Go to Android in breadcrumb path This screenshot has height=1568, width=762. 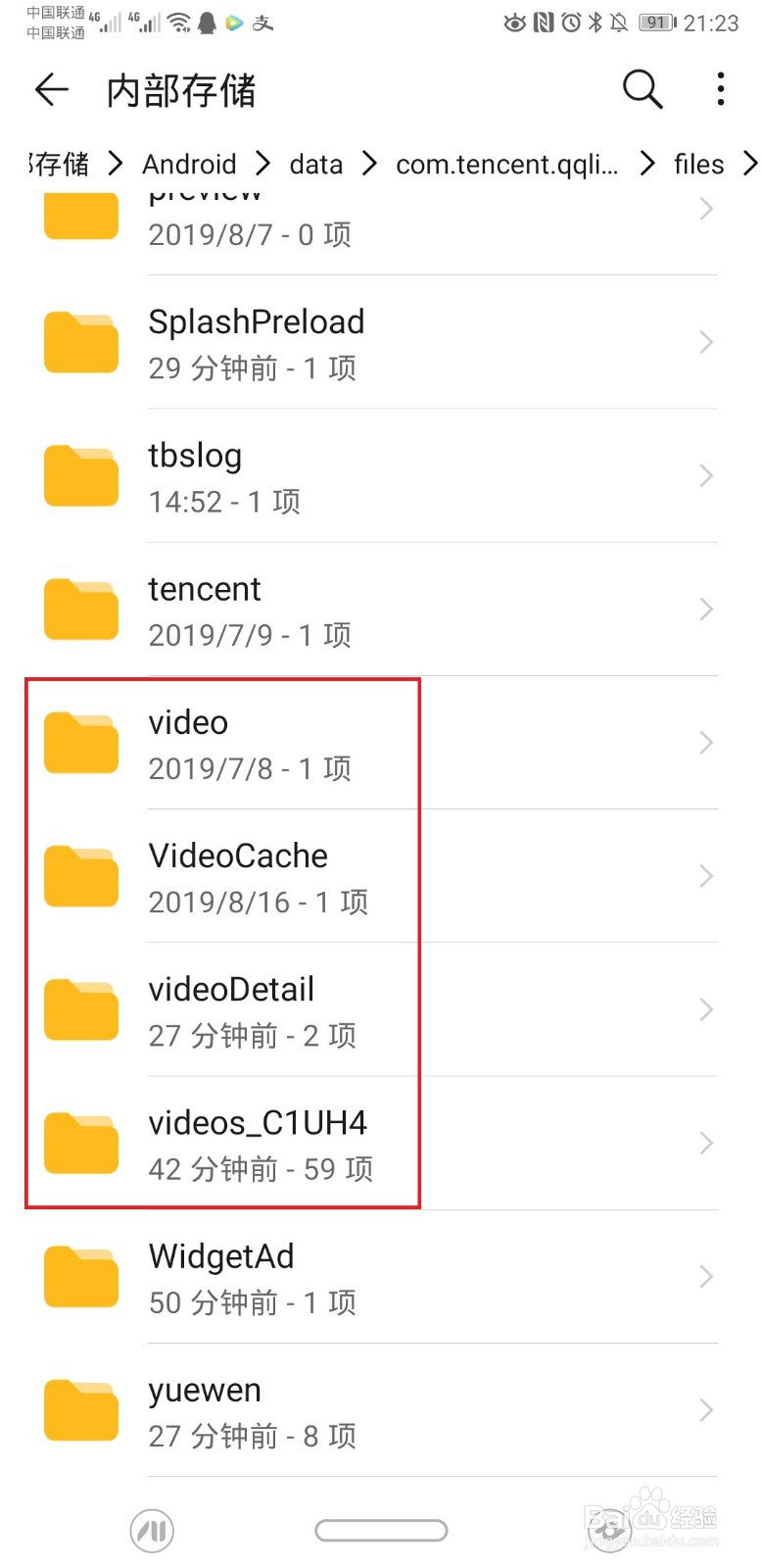tap(189, 164)
